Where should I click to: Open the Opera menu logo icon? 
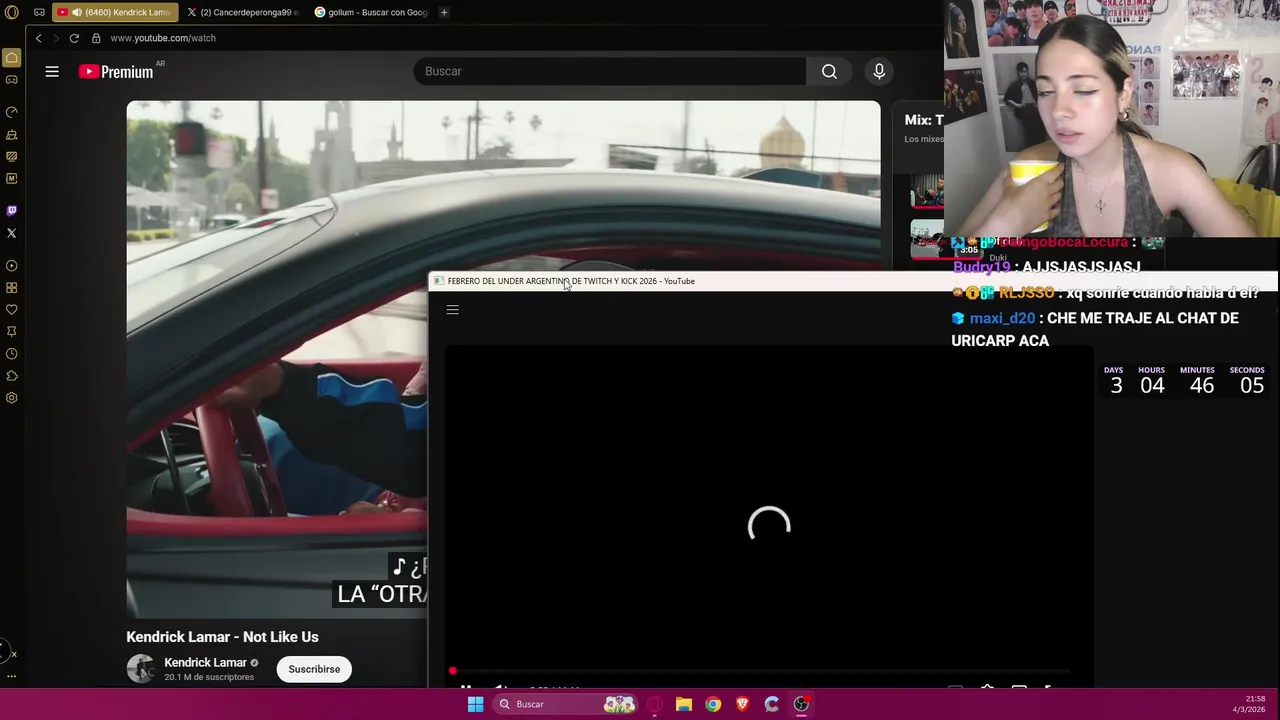[12, 12]
